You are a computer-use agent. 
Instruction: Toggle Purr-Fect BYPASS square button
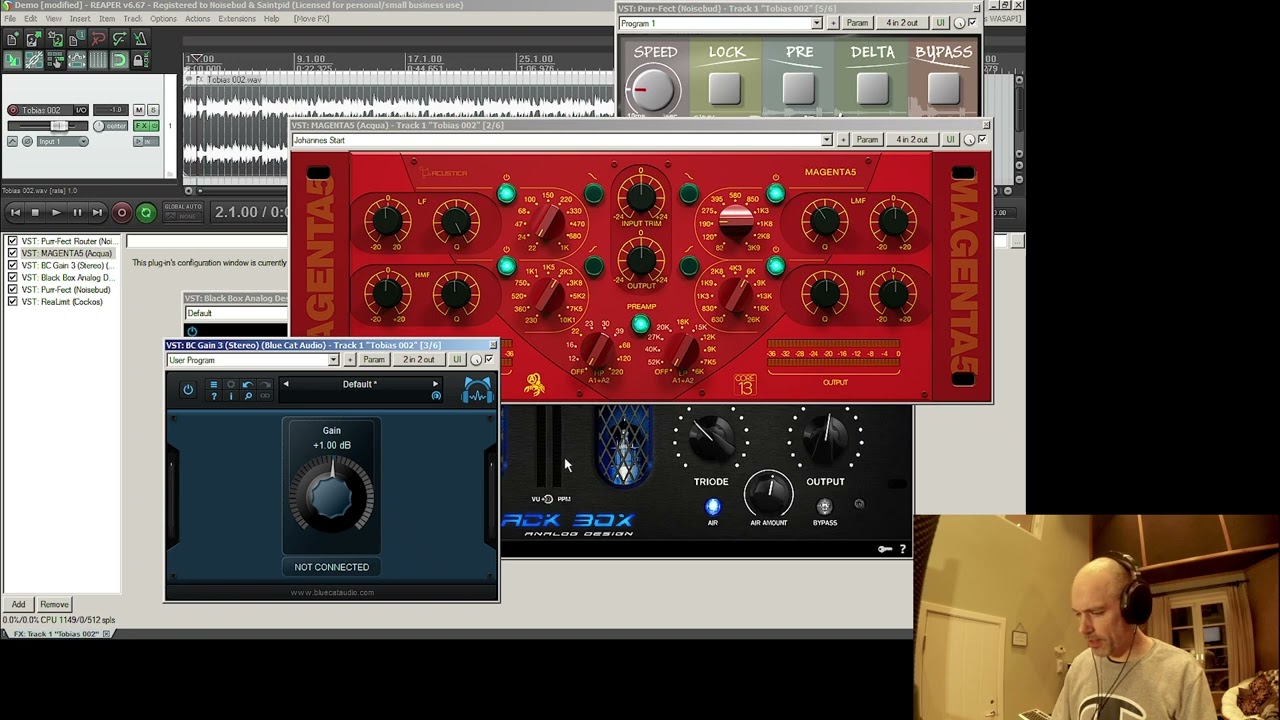point(943,90)
